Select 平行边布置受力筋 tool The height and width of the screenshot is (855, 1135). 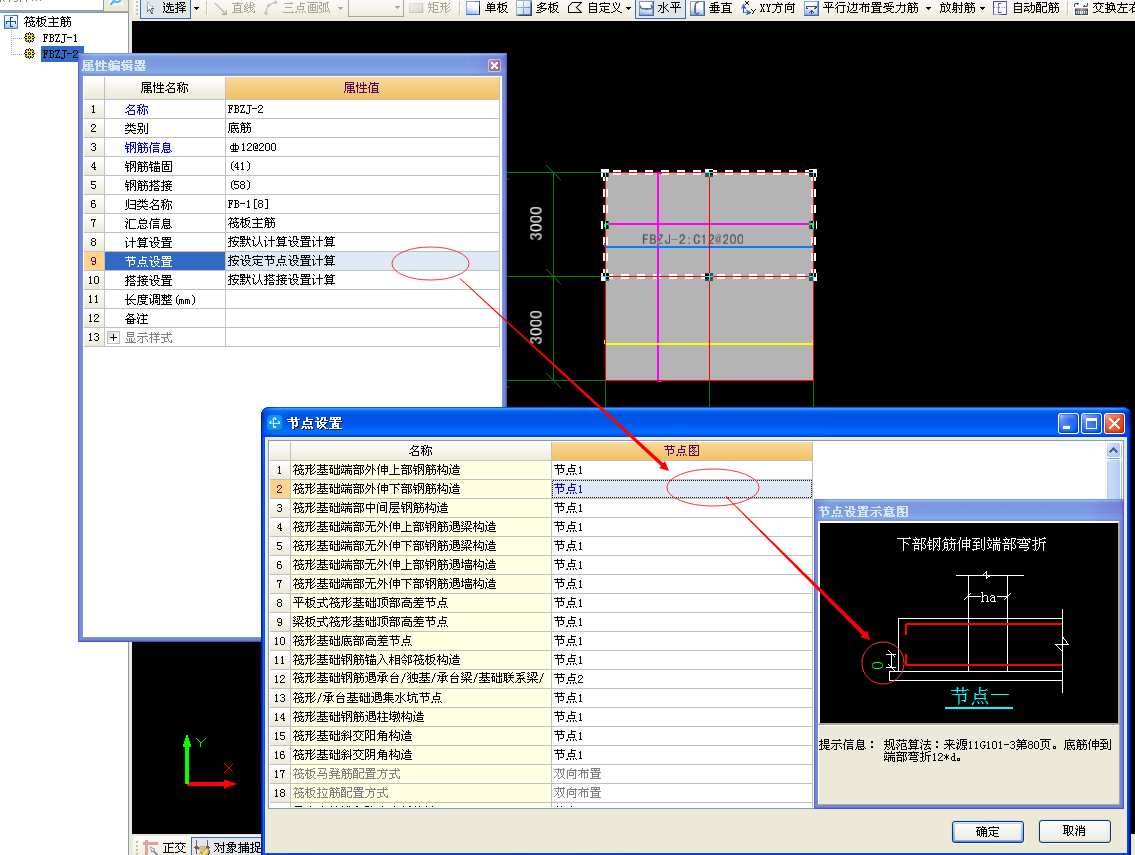coord(861,8)
